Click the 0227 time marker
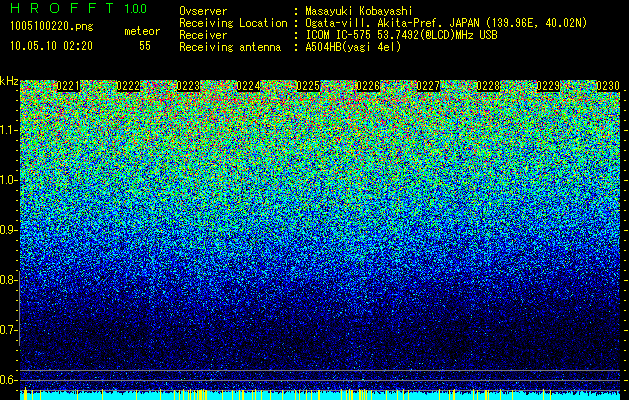629x400 pixels. coord(428,86)
